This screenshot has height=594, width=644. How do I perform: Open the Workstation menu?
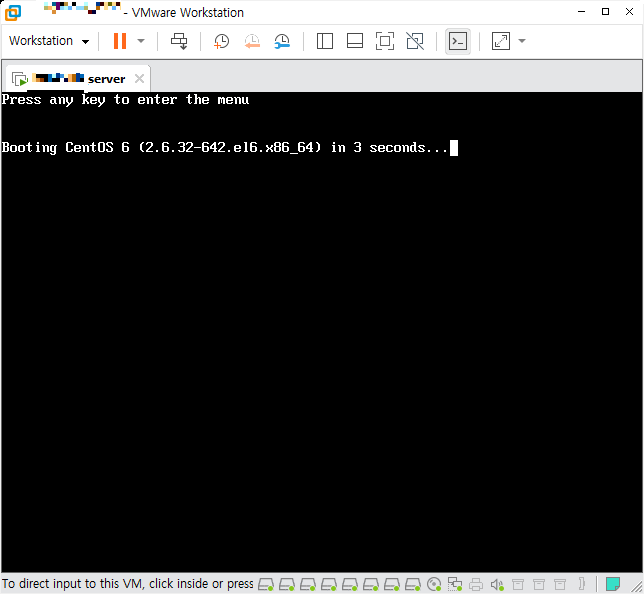tap(49, 41)
